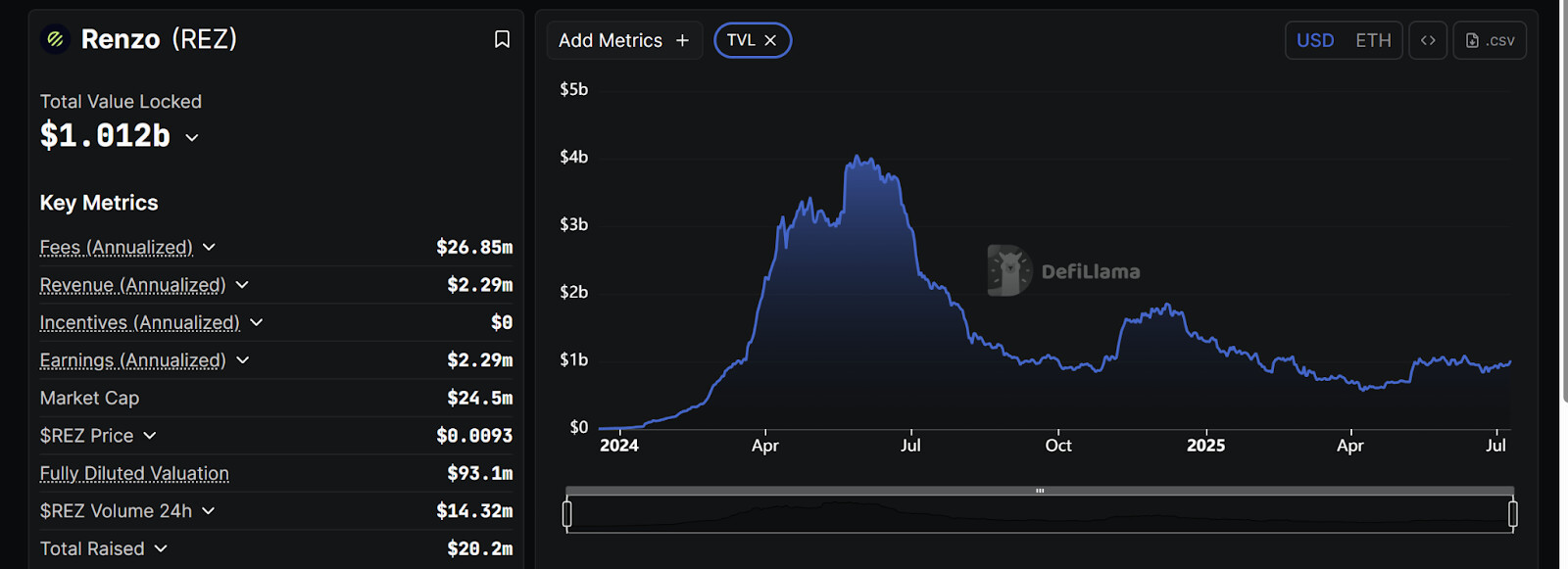Expand $REZ Volume 24h details

(209, 511)
